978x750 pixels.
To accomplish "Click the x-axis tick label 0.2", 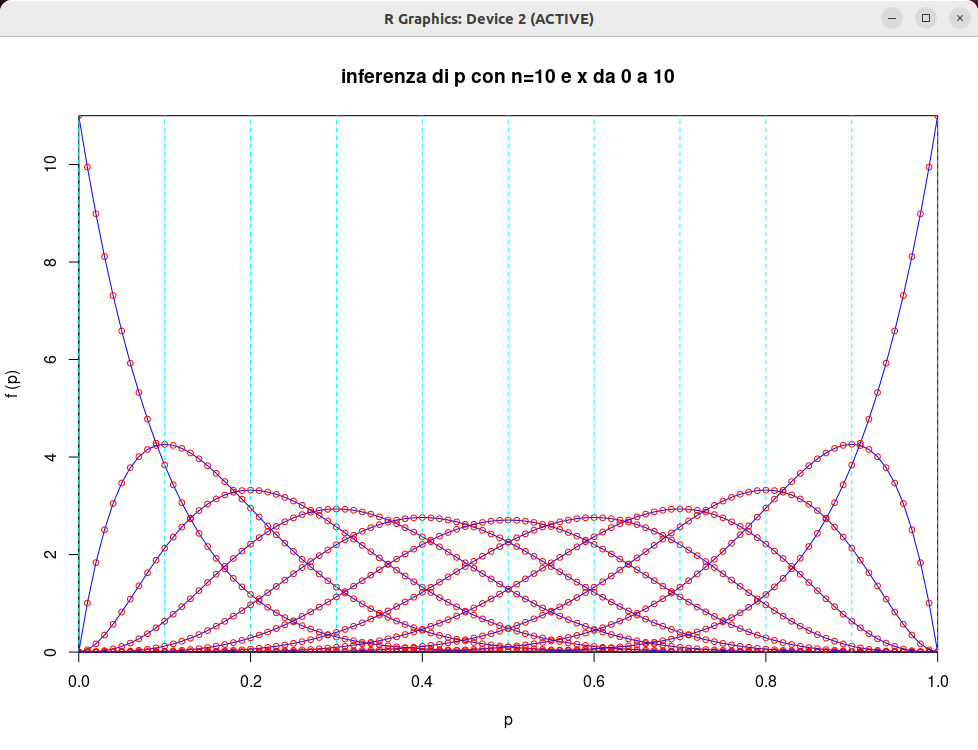I will tap(251, 681).
